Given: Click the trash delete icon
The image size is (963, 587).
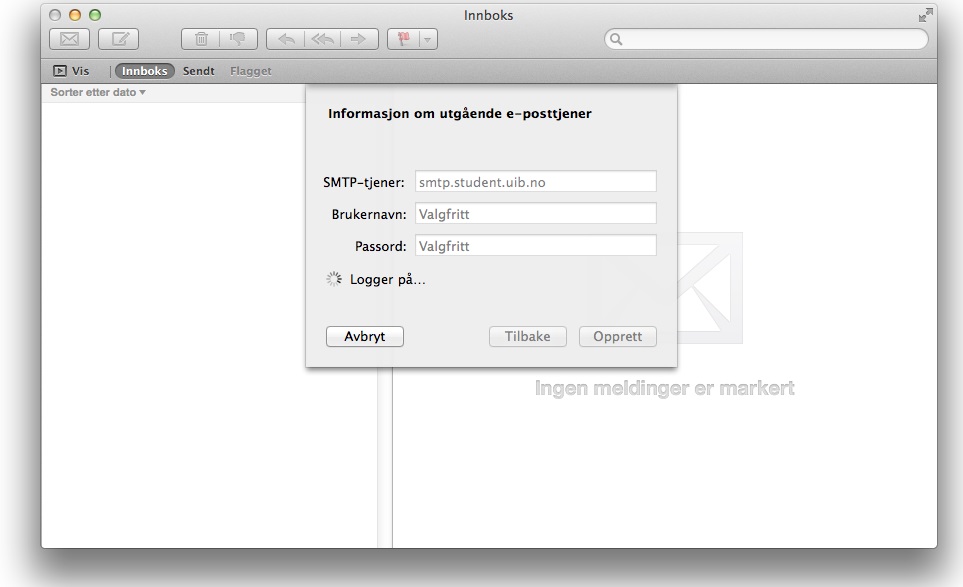Looking at the screenshot, I should (x=200, y=40).
